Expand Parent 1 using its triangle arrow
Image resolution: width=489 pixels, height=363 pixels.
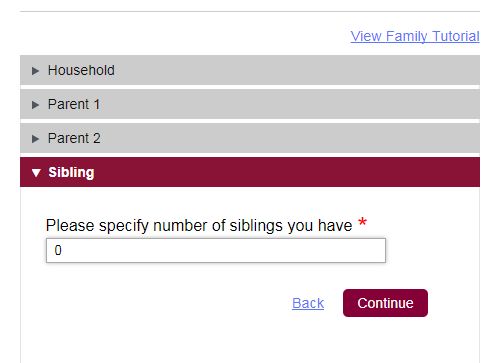(x=35, y=105)
